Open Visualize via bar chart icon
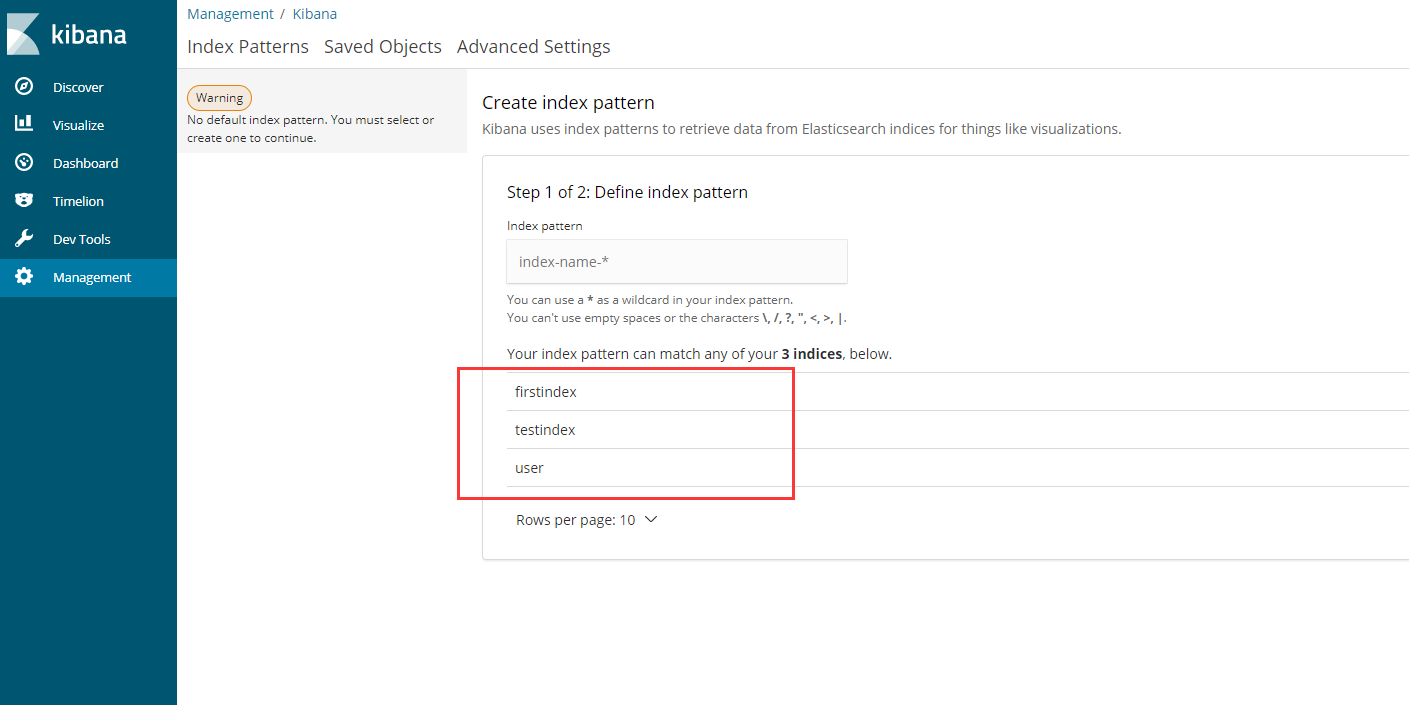Viewport: 1409px width, 705px height. [24, 124]
